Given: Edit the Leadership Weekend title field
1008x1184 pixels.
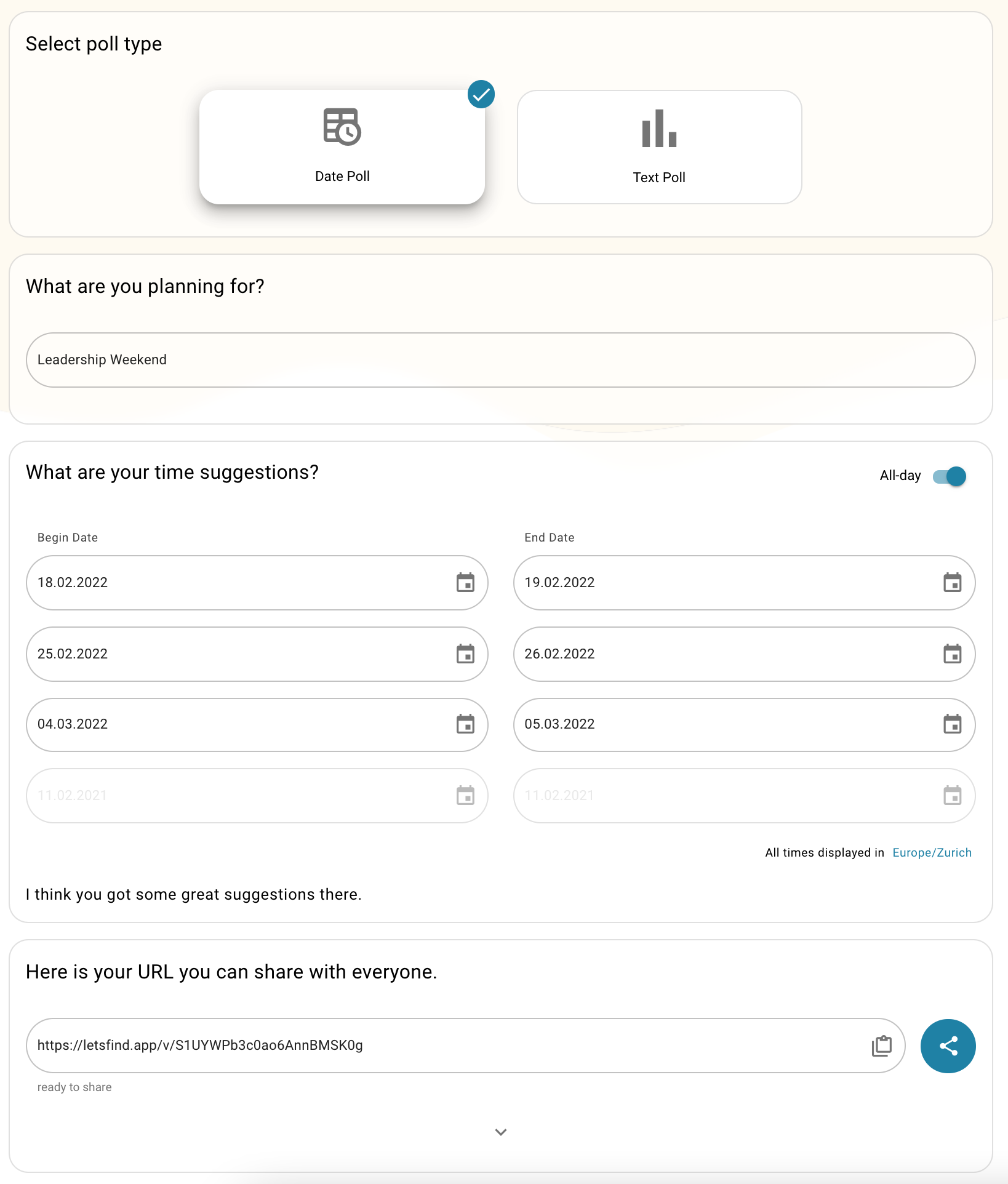Looking at the screenshot, I should click(x=500, y=360).
